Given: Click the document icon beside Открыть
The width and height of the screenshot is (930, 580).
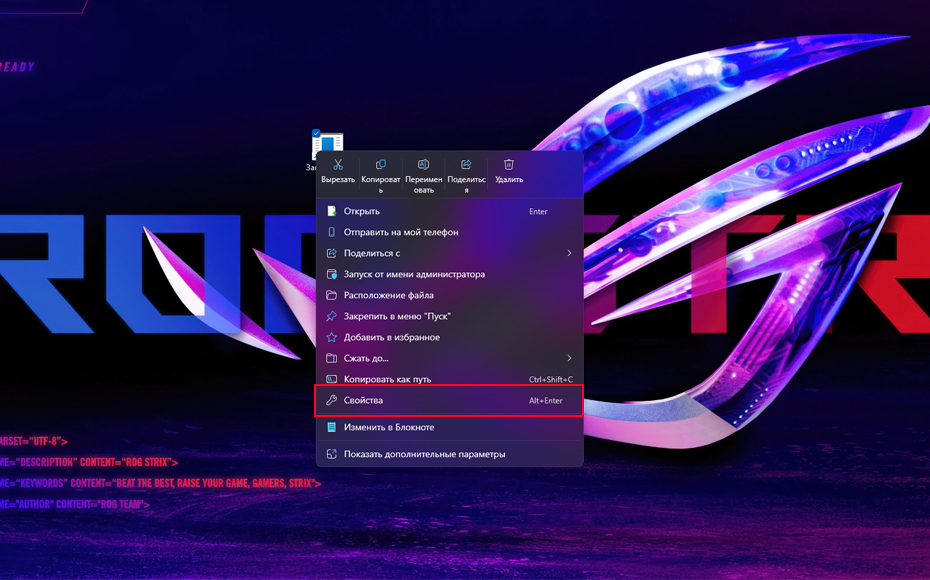Looking at the screenshot, I should [x=332, y=211].
